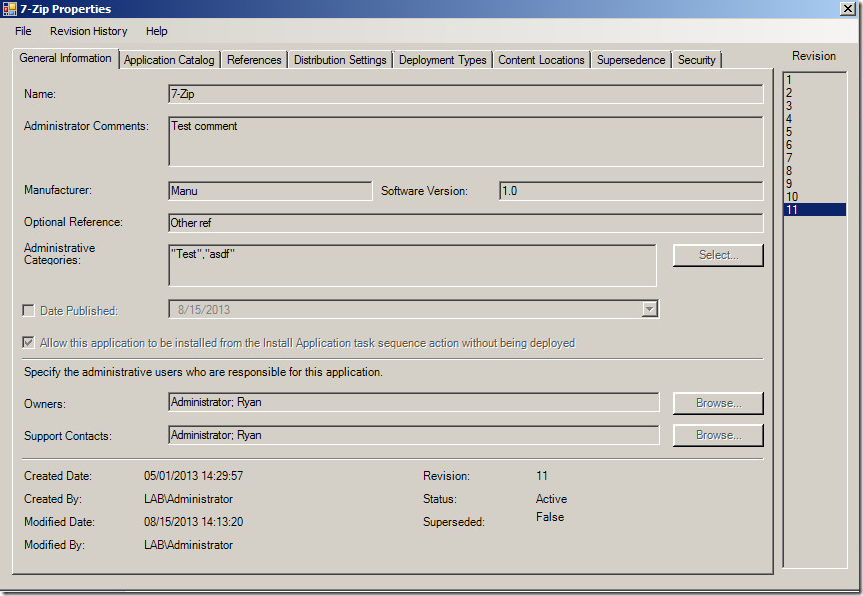Close the 7-Zip Properties window

[848, 9]
